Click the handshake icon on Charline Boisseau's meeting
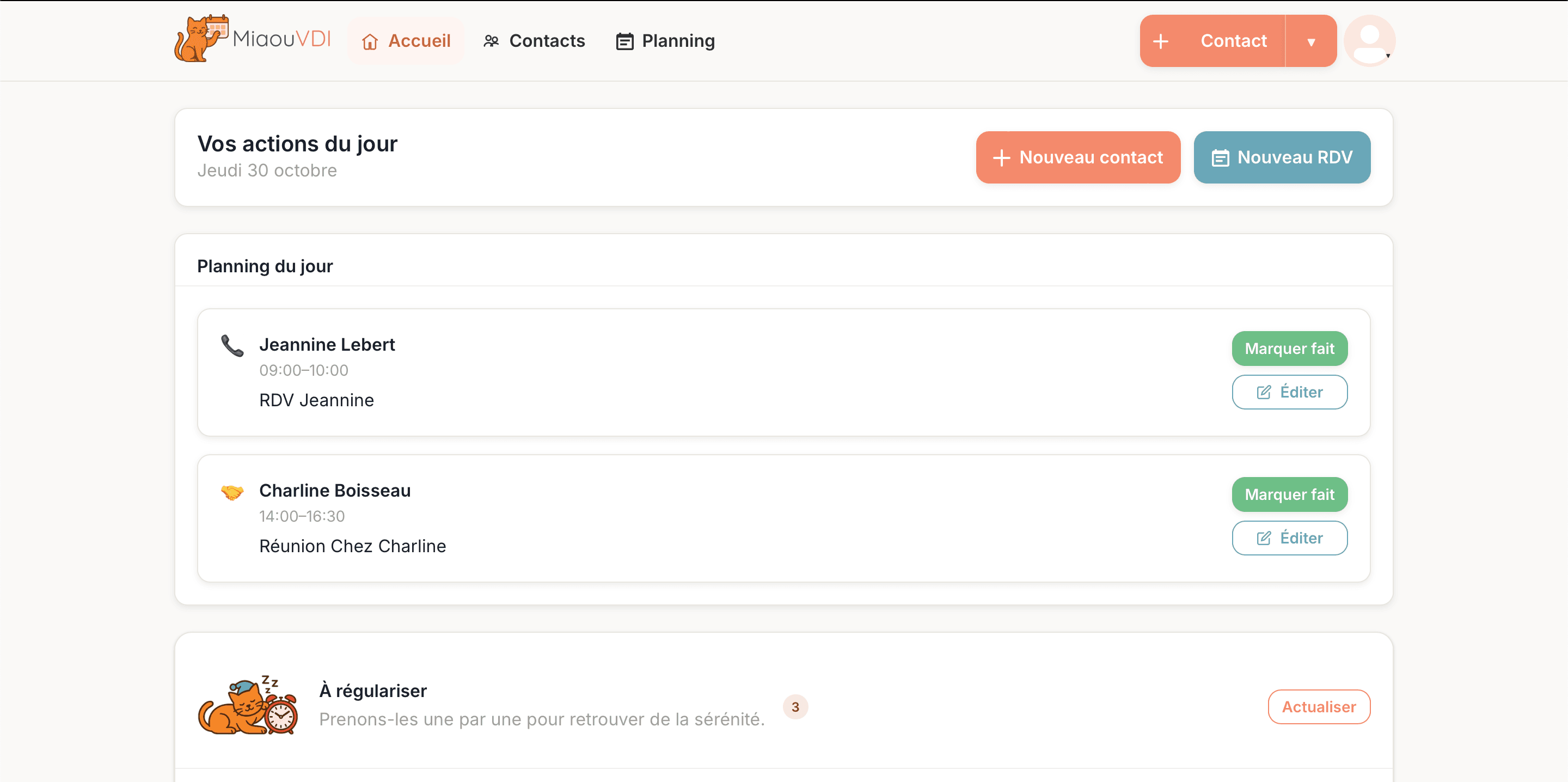Screen dimensions: 1568x782 pyautogui.click(x=232, y=493)
